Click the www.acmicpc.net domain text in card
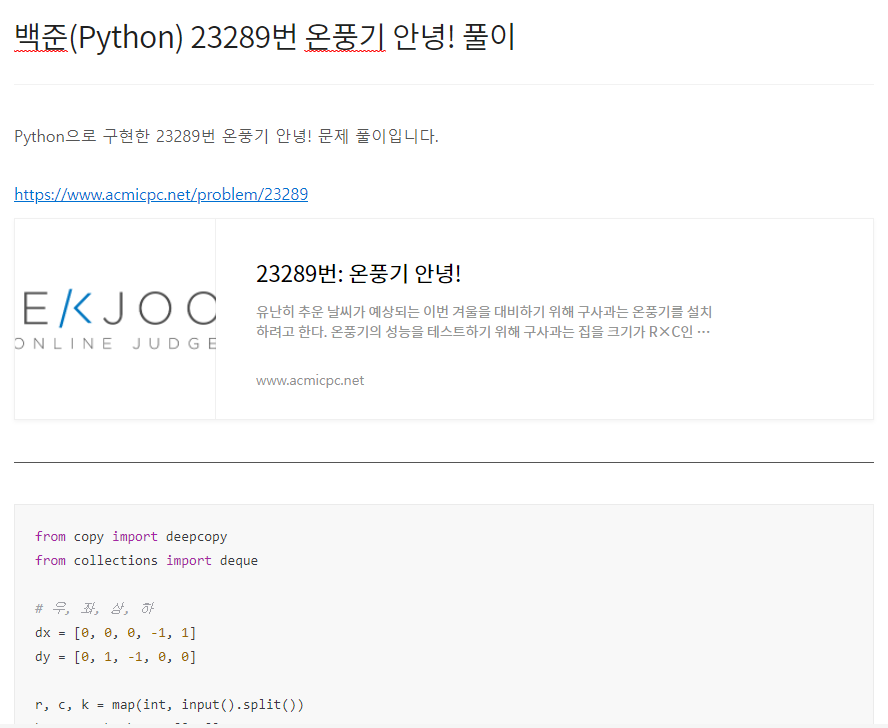888x728 pixels. pos(310,380)
